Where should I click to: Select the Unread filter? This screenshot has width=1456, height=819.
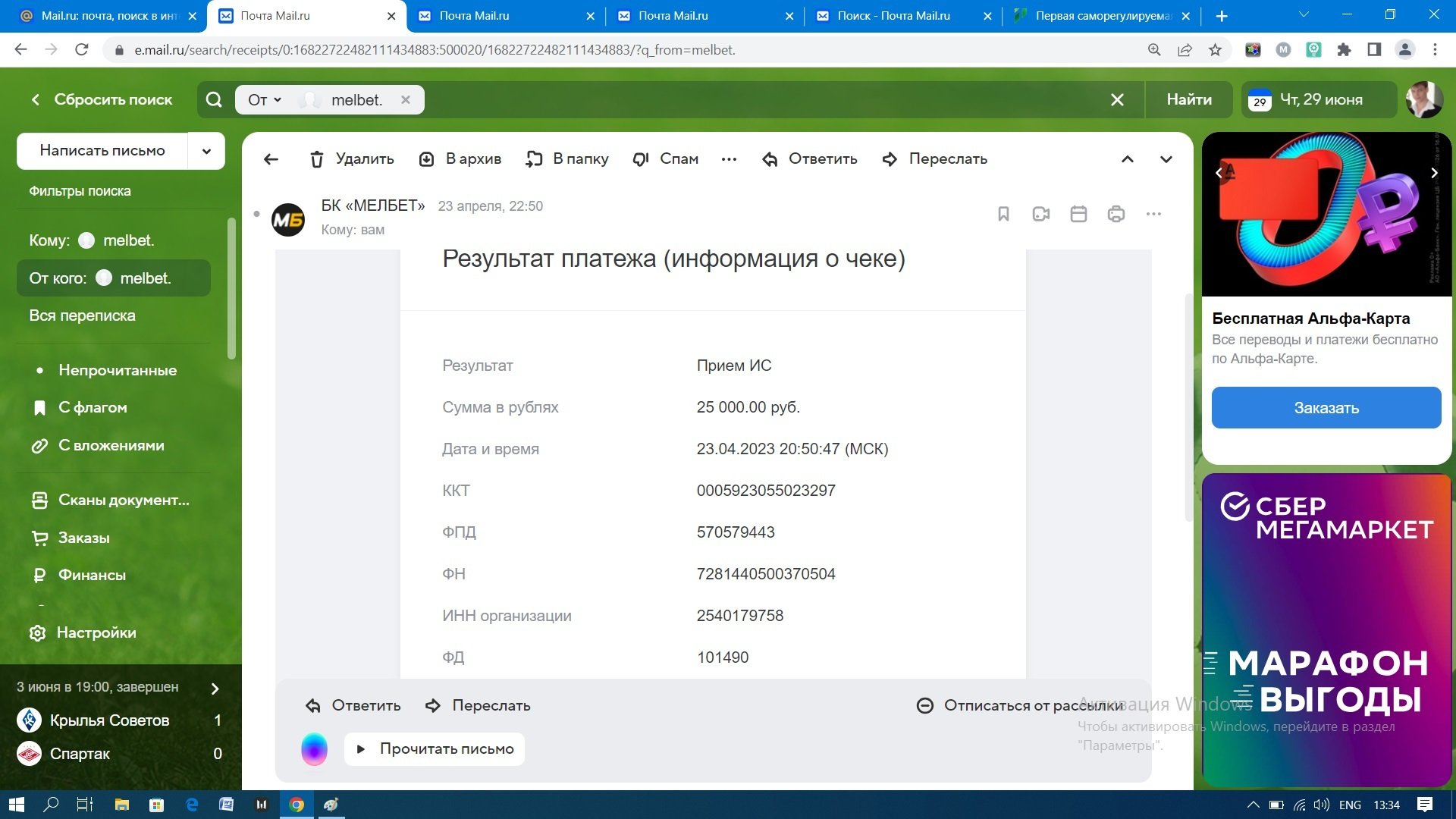tap(118, 370)
